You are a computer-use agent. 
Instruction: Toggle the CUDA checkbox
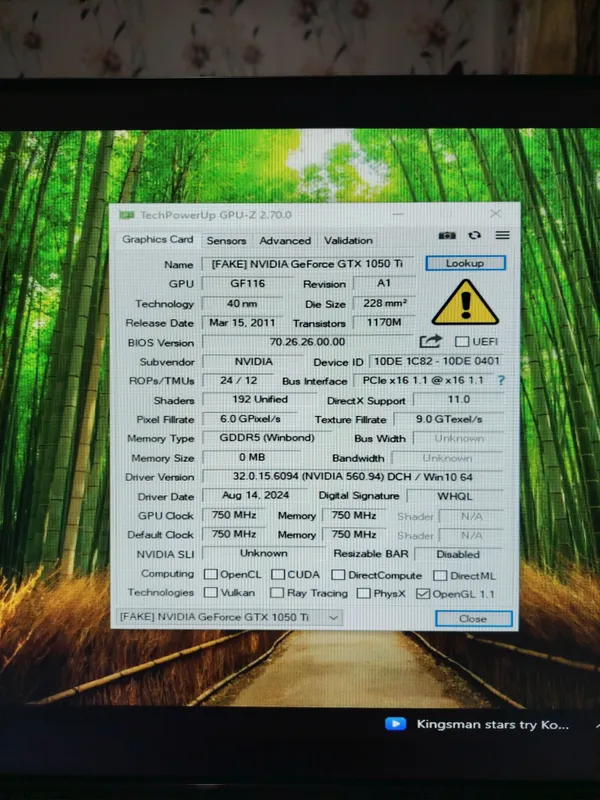278,574
